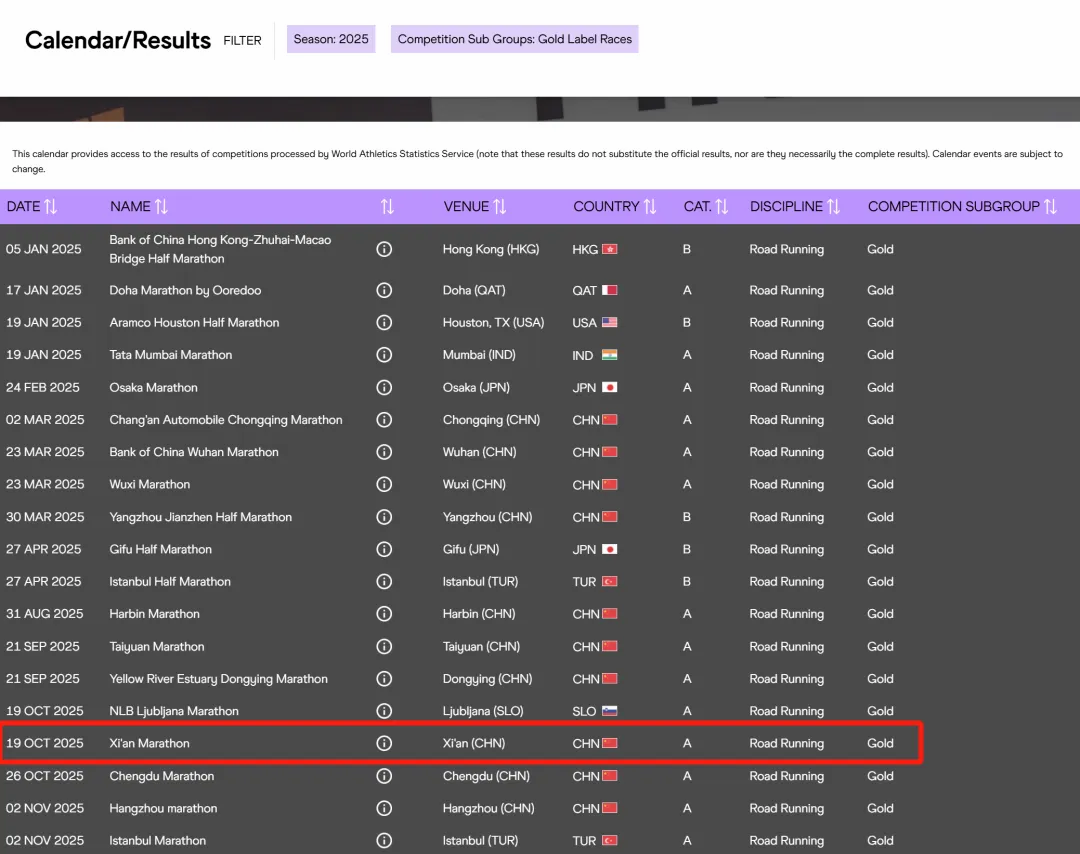Sort by Cat. column arrows

pos(722,207)
